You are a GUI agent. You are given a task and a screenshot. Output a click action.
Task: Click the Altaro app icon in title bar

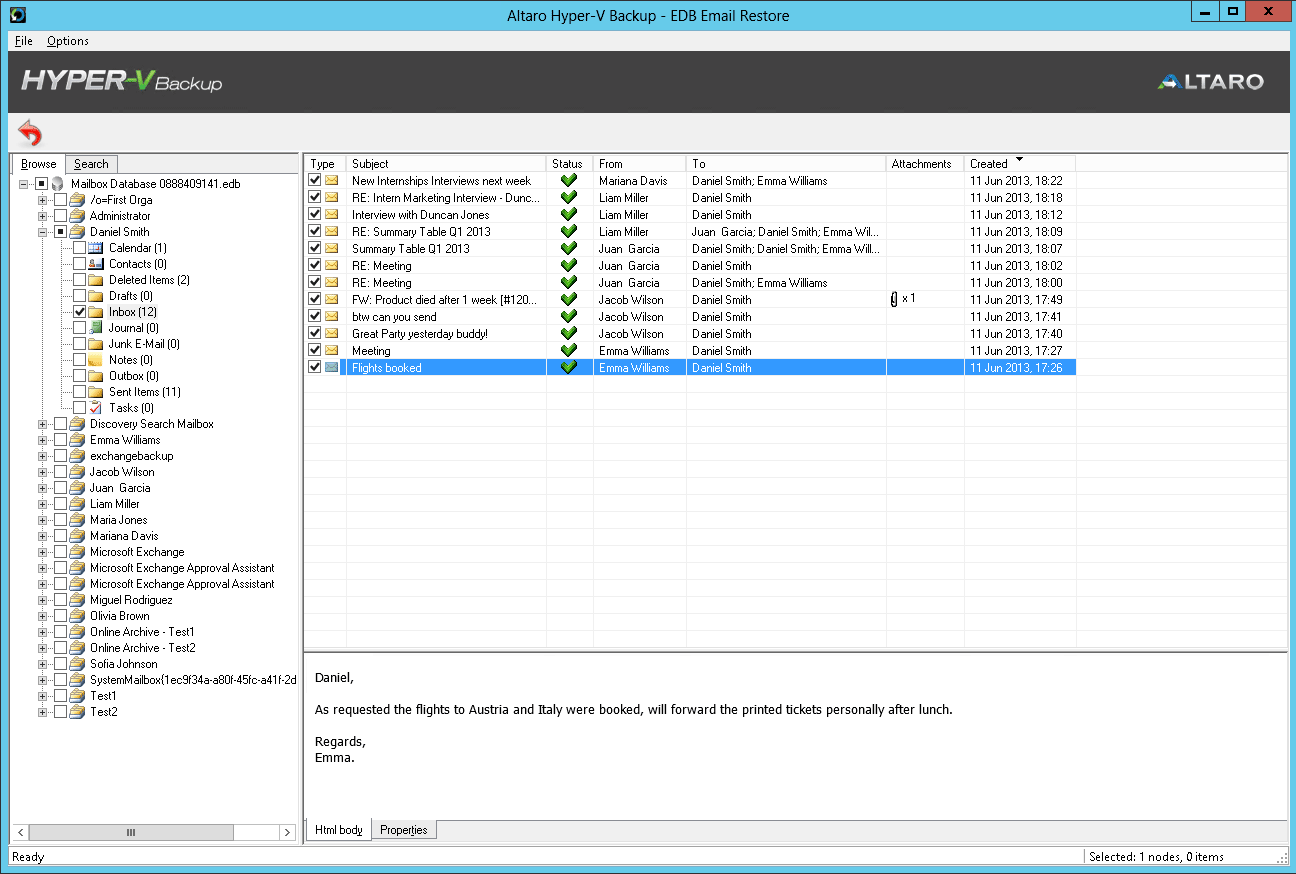17,13
